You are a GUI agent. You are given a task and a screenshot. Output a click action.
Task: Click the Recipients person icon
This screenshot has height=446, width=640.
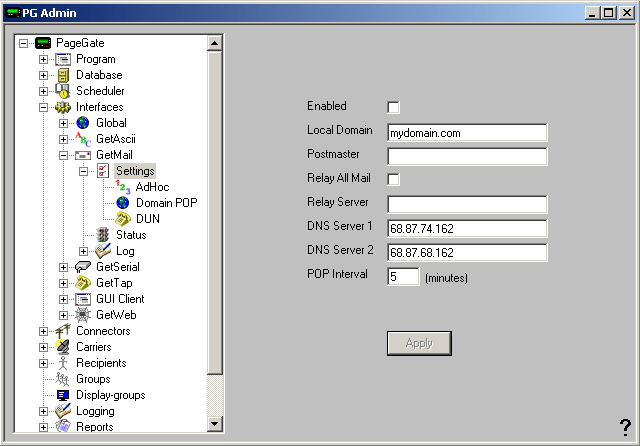63,363
